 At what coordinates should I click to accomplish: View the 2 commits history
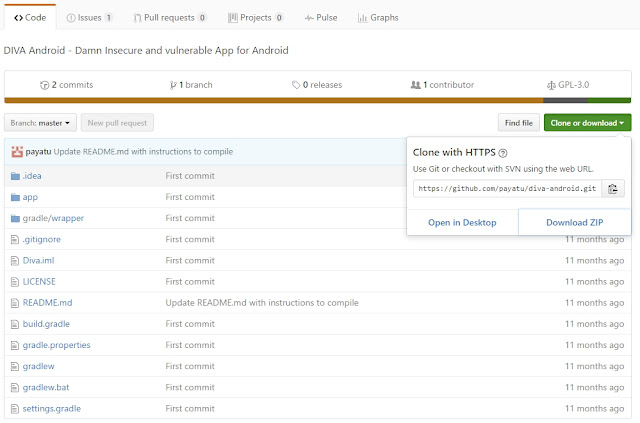(67, 85)
